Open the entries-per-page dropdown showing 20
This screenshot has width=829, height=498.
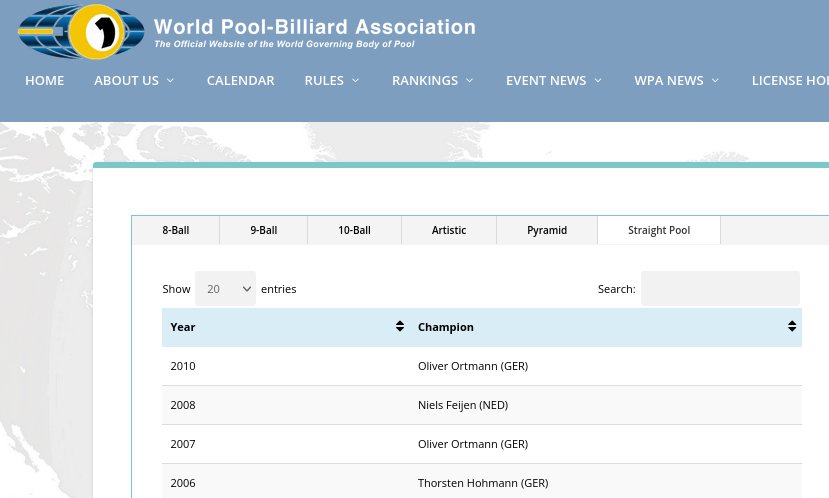pos(225,289)
